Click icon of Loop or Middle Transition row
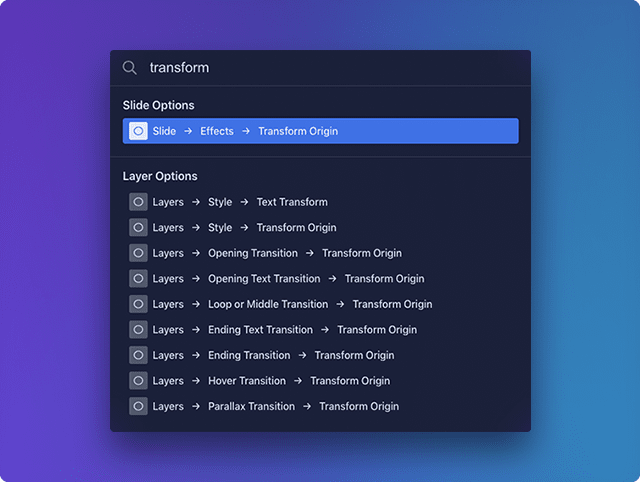The height and width of the screenshot is (482, 640). click(x=138, y=304)
